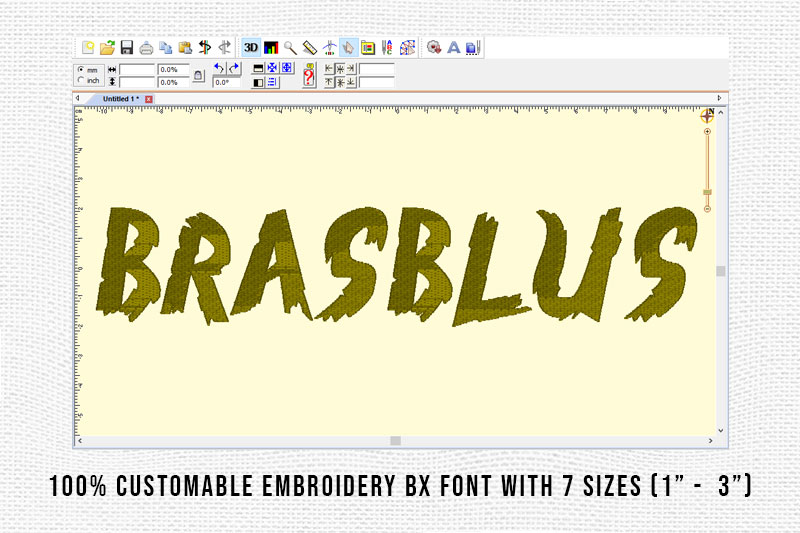Screen dimensions: 800x533
Task: Click vertical scrollbar up arrow
Action: pos(721,112)
